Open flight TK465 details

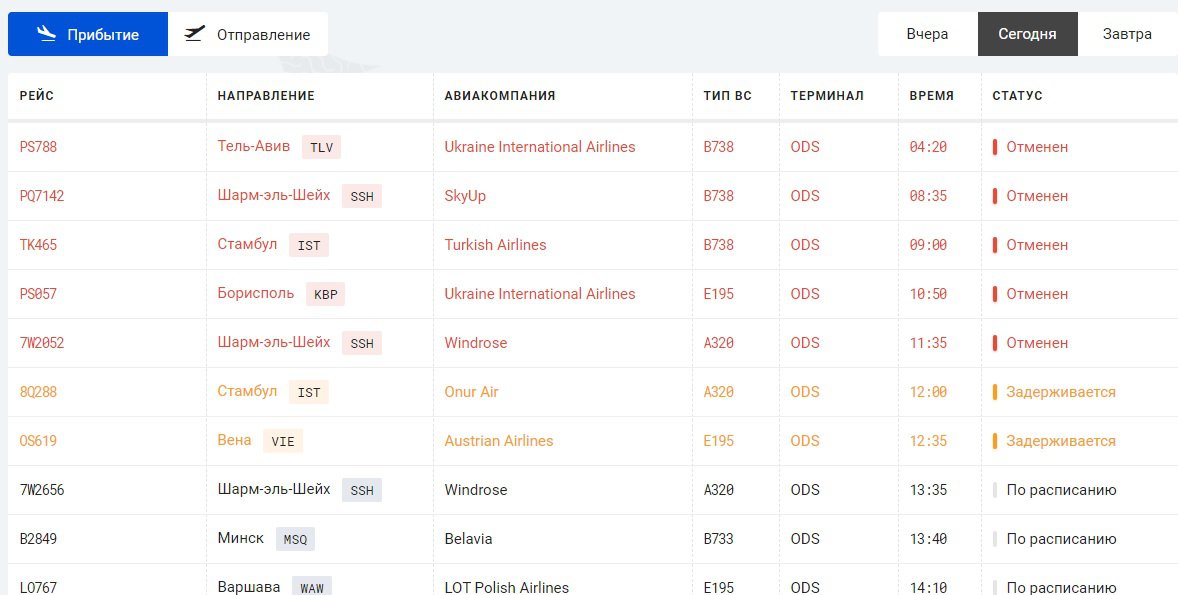click(x=38, y=245)
